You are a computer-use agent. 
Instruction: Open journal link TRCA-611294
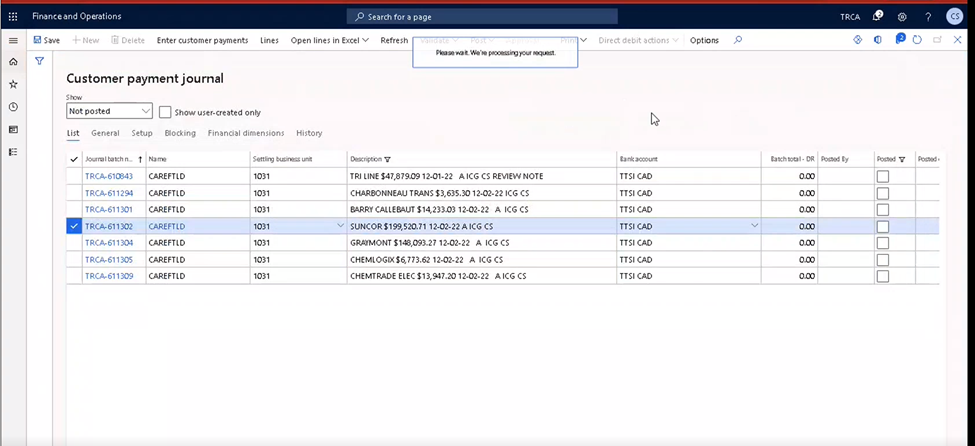coord(109,193)
